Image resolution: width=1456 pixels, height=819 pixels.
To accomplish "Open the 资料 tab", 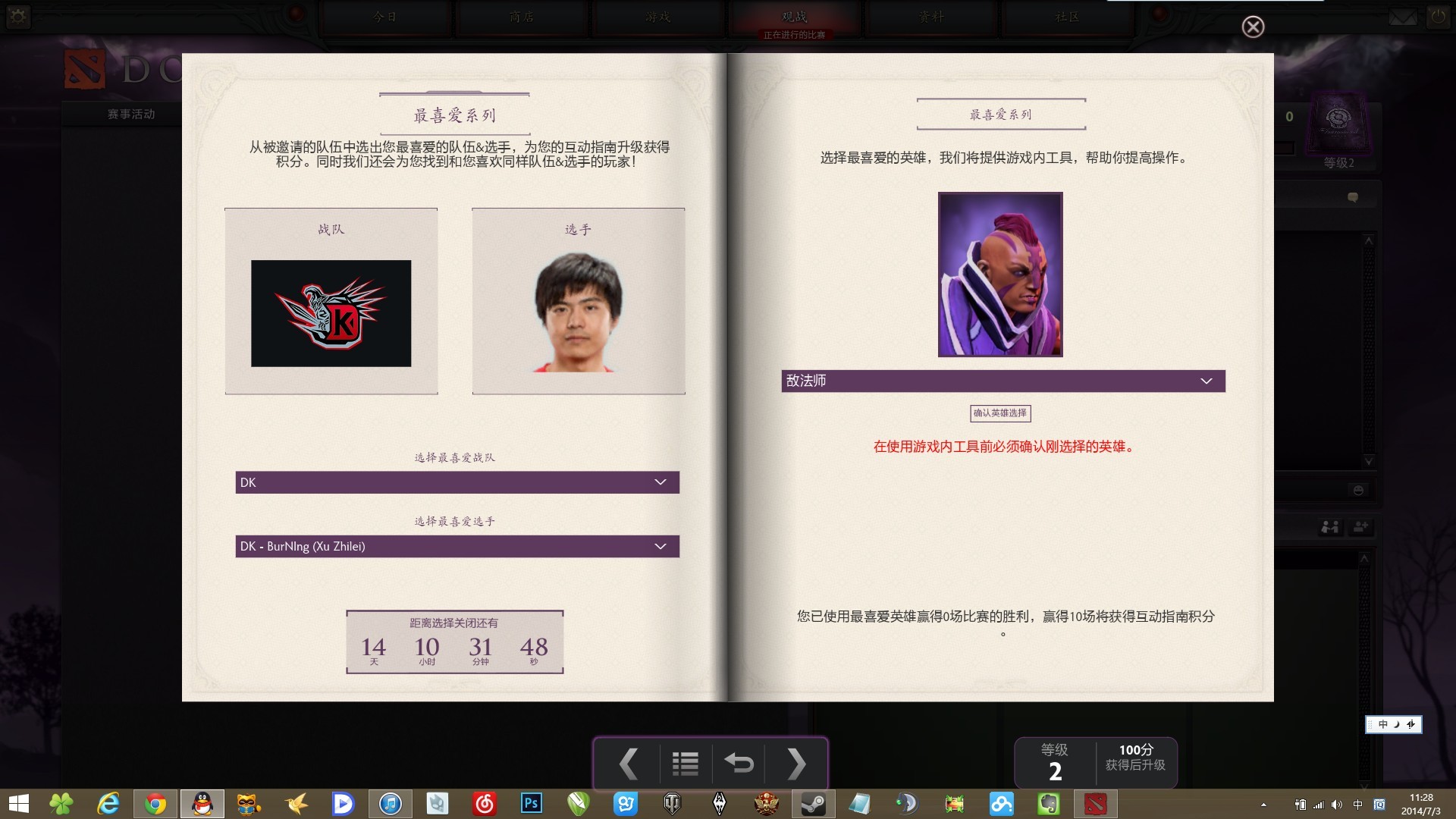I will (x=931, y=17).
